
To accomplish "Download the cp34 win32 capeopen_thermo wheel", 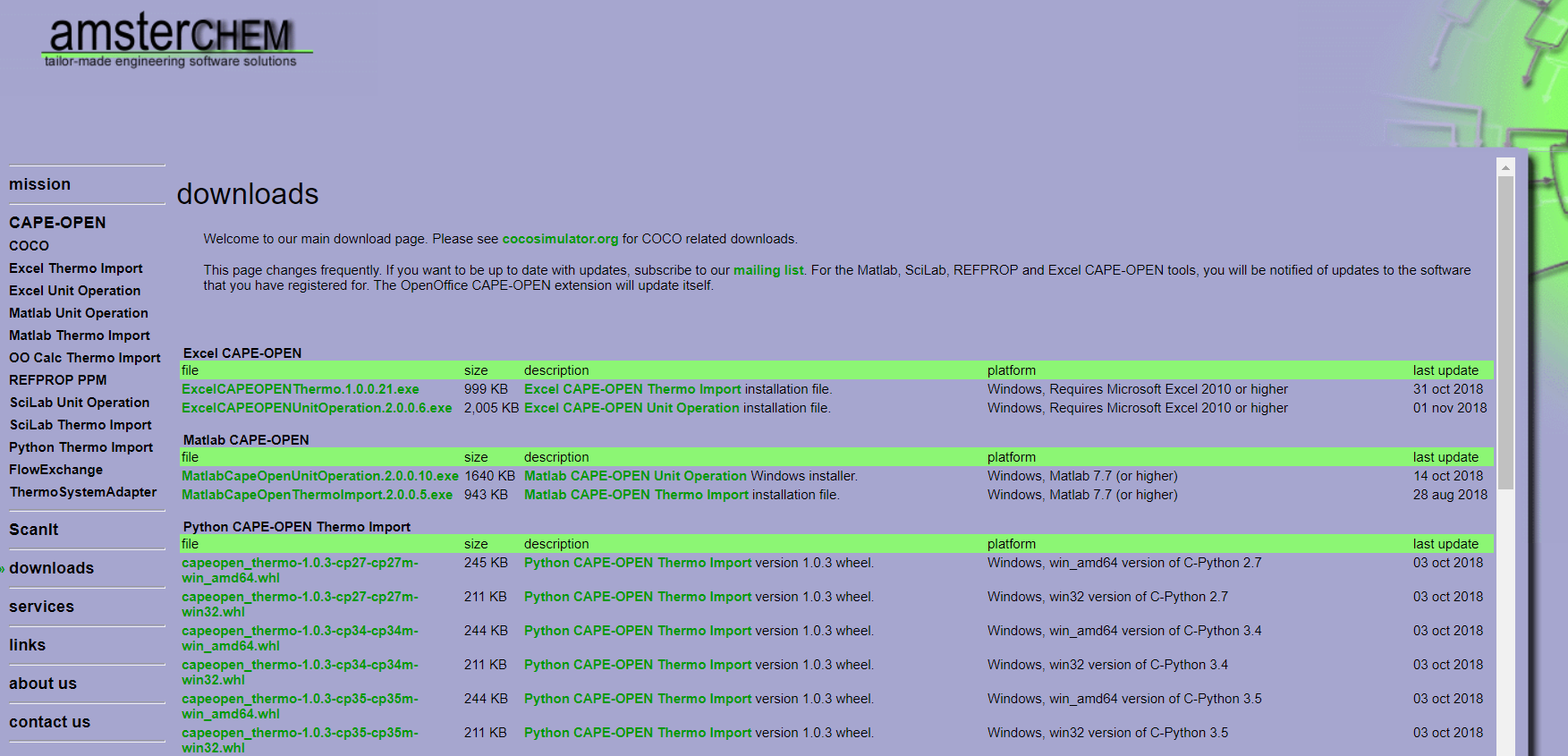I will 300,672.
